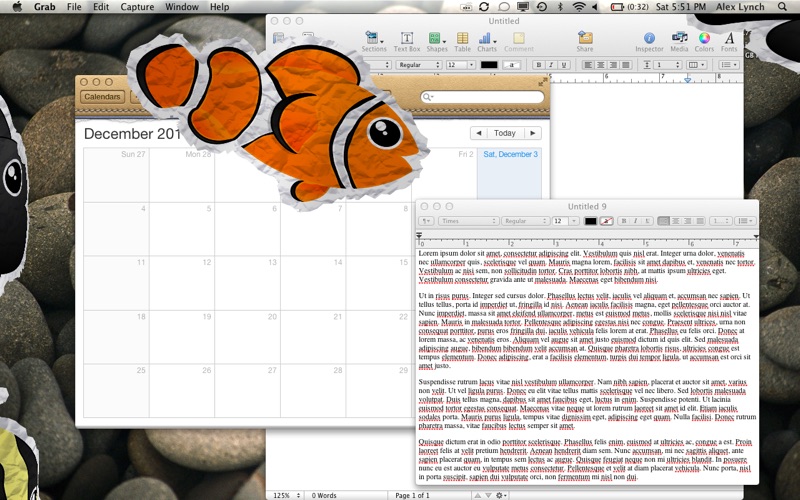Open the Shapes dropdown in Pages toolbar
This screenshot has width=800, height=500.
(x=437, y=42)
